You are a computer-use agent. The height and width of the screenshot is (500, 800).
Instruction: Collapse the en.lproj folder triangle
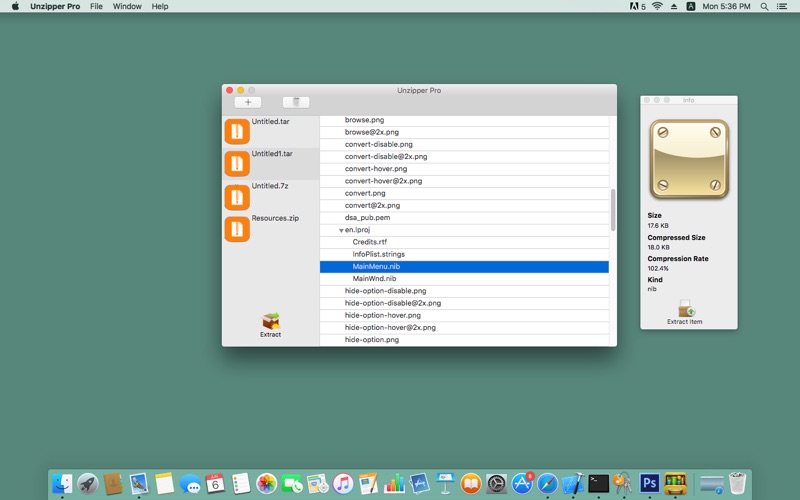341,231
